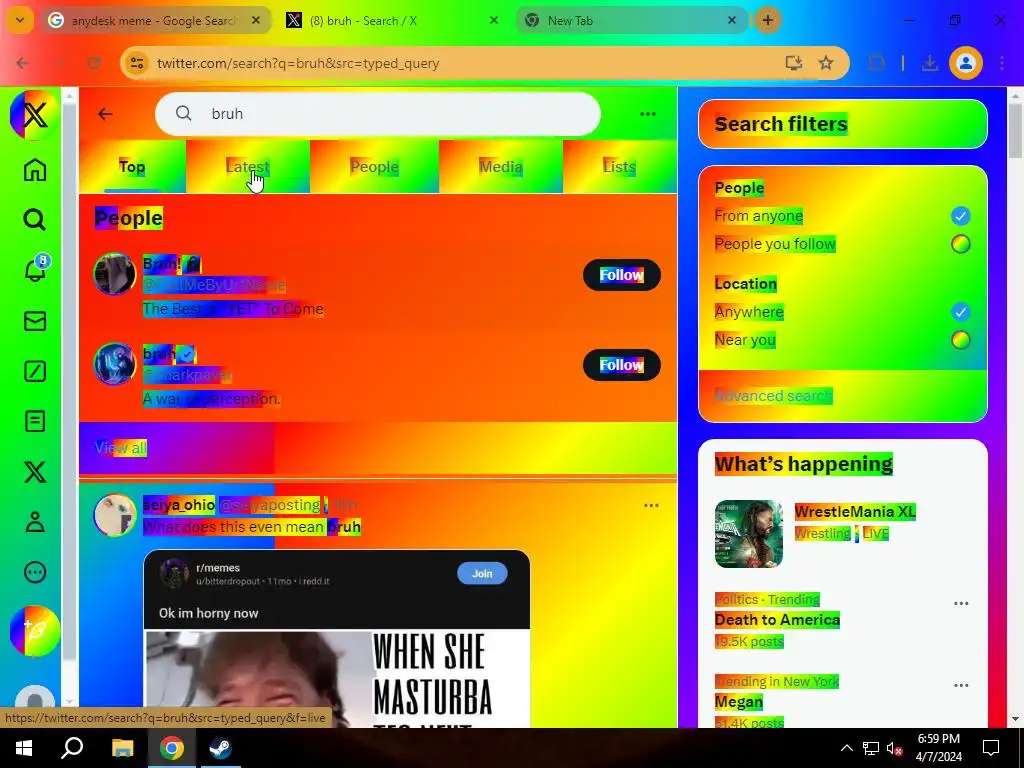The width and height of the screenshot is (1024, 768).
Task: Open more options for Megan trend
Action: pos(961,685)
